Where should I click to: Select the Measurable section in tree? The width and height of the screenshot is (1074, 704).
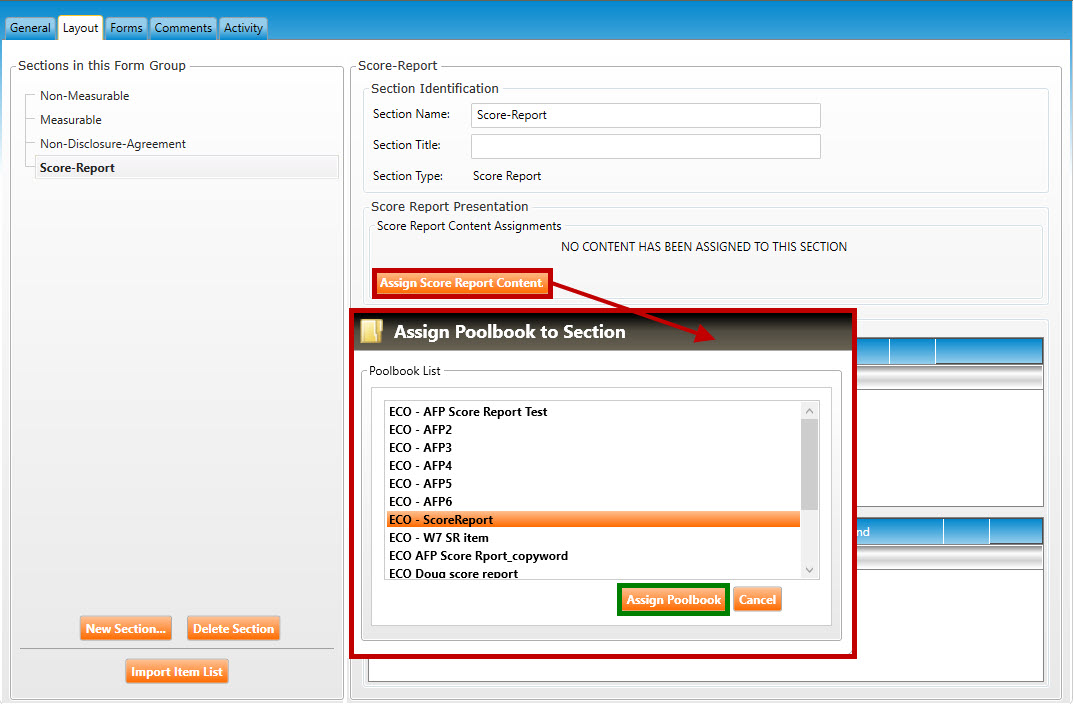(70, 120)
